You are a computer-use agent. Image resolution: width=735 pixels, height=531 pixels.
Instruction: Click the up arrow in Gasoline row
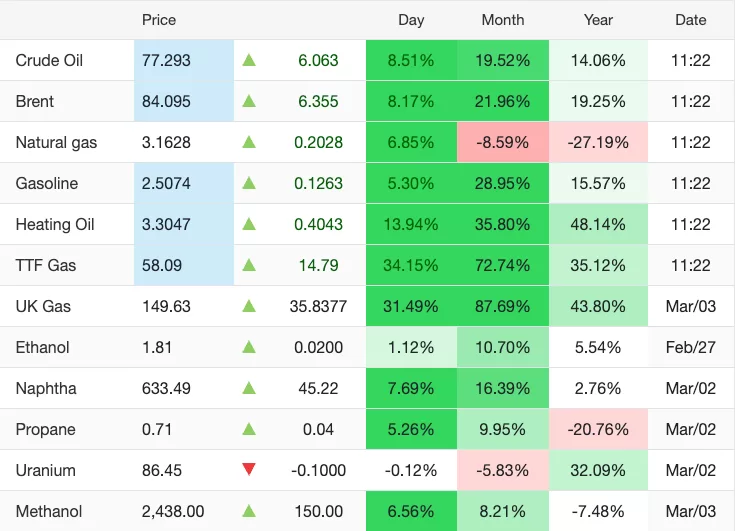coord(249,184)
